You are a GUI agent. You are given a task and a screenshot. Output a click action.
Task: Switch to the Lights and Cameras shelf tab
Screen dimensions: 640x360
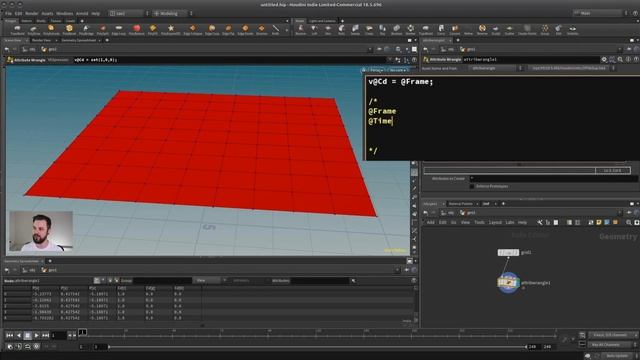coord(322,21)
